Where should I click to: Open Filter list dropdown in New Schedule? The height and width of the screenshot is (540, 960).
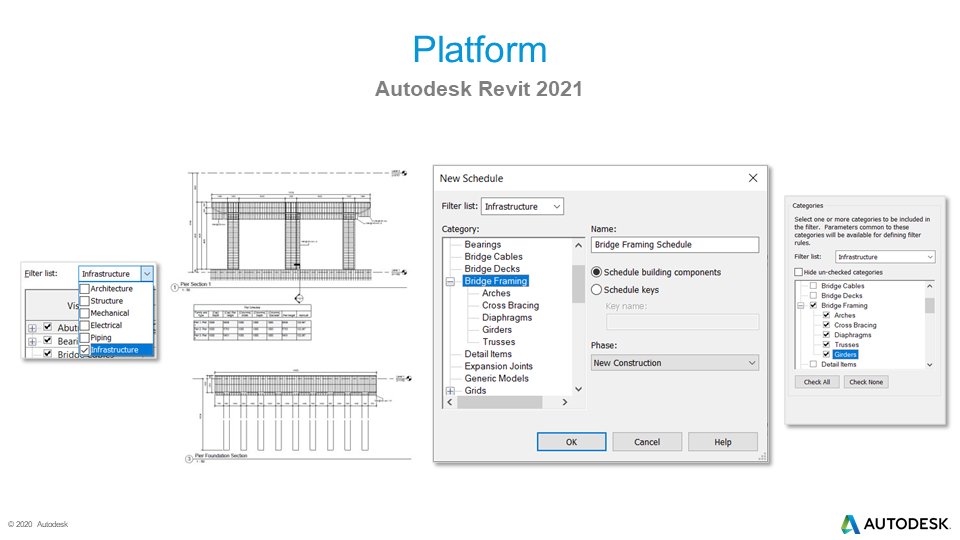click(522, 206)
